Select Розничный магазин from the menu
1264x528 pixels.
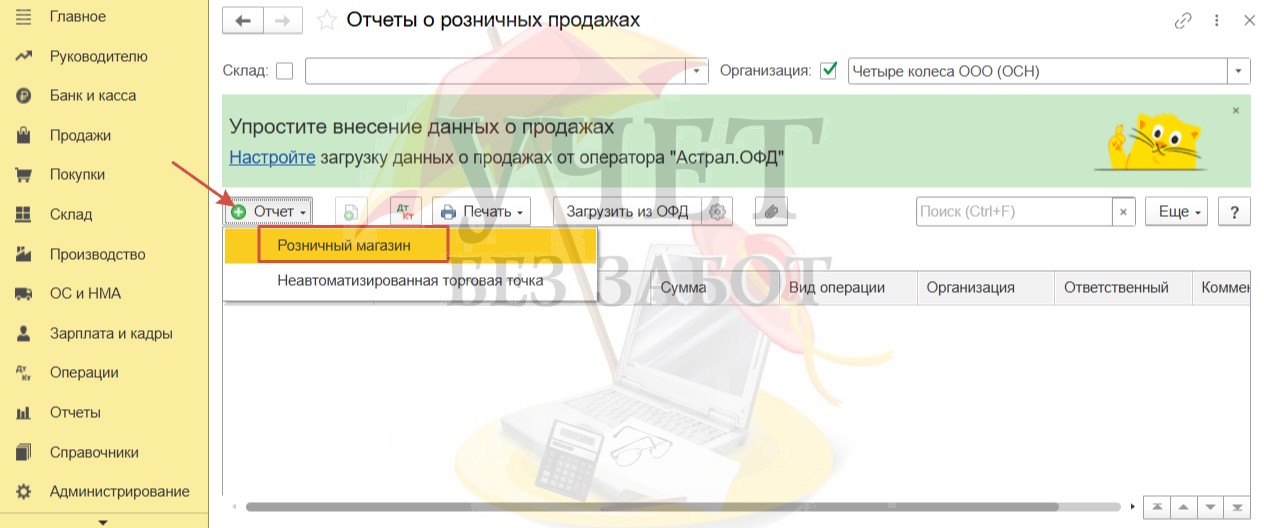coord(343,245)
